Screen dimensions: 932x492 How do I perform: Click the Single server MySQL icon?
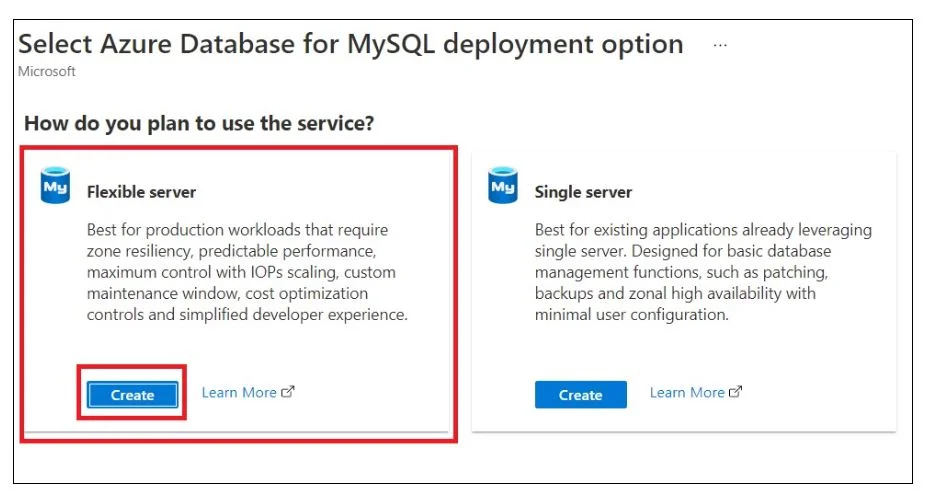(503, 185)
